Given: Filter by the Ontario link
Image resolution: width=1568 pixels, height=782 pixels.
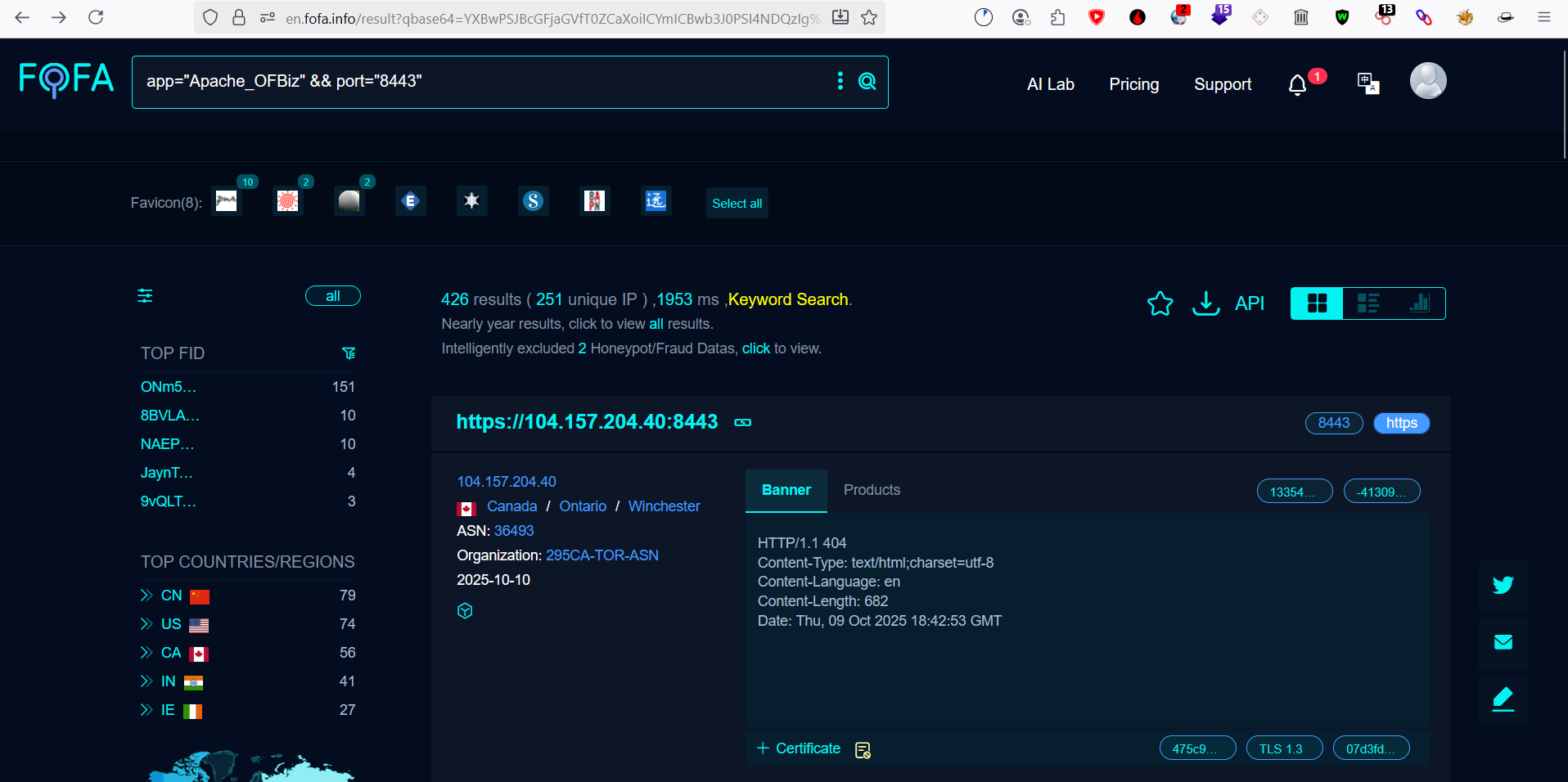Looking at the screenshot, I should (583, 506).
